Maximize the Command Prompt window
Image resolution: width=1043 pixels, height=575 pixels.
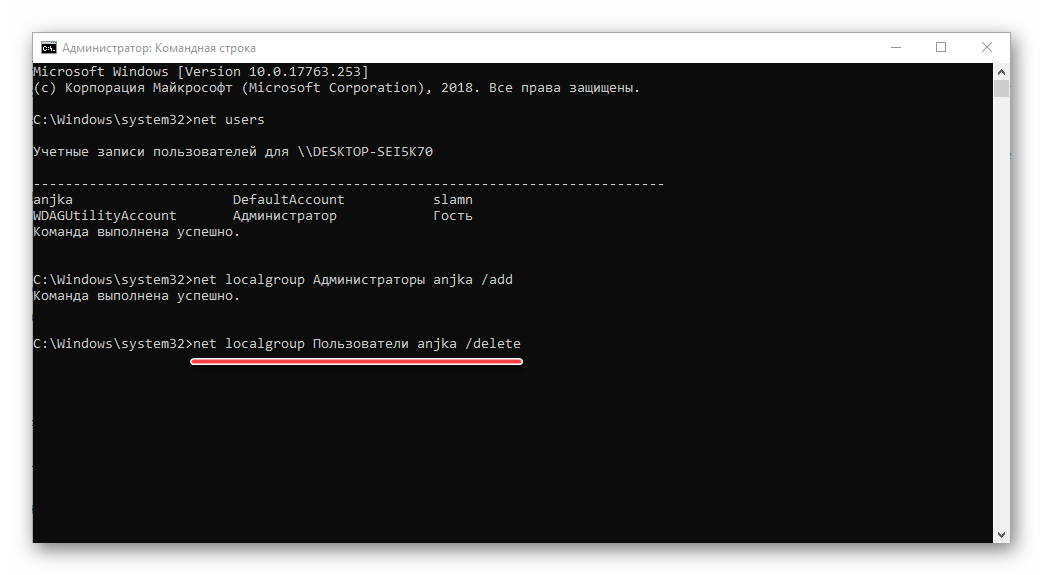pyautogui.click(x=941, y=47)
